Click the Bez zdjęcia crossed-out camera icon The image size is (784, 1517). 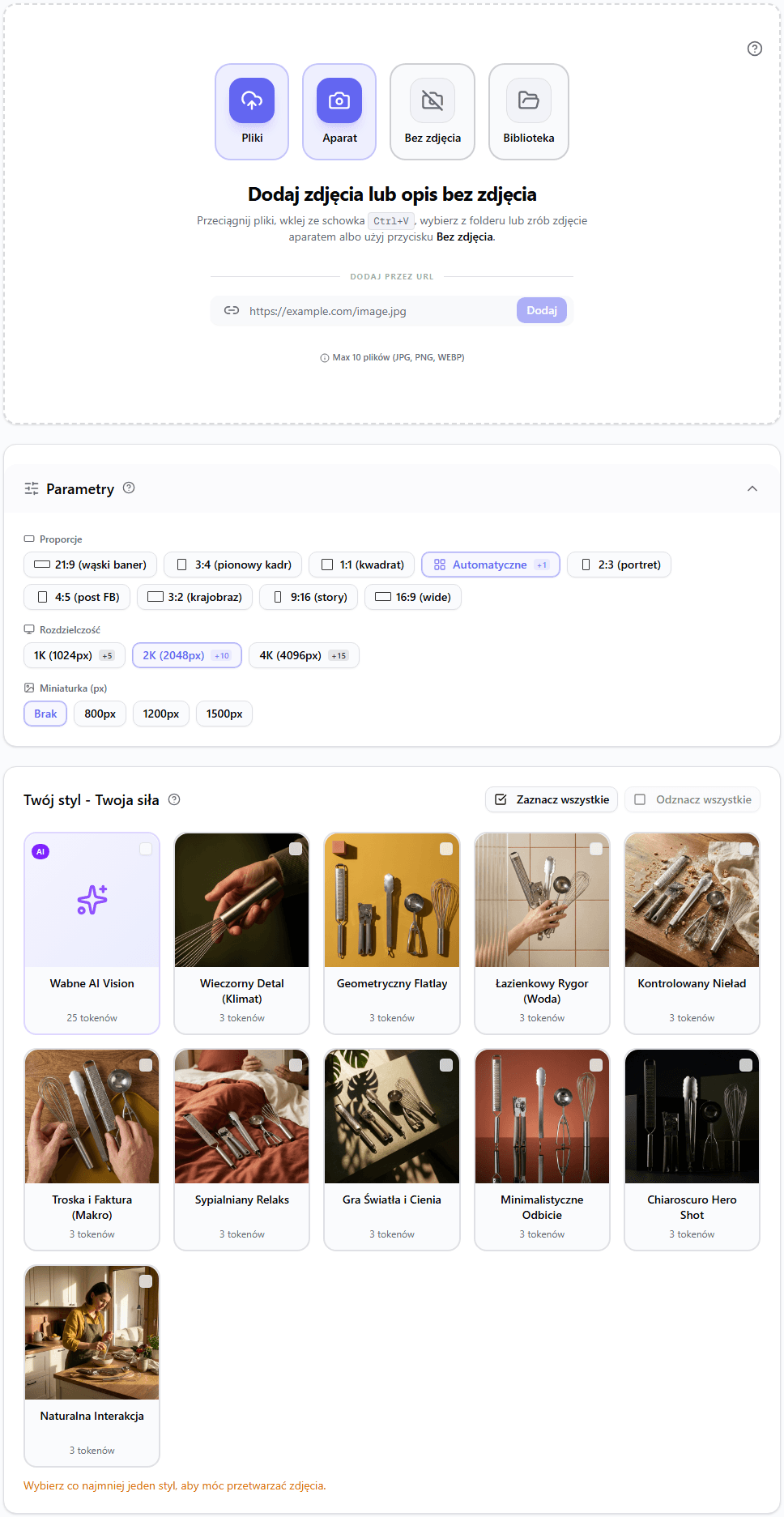pos(432,100)
